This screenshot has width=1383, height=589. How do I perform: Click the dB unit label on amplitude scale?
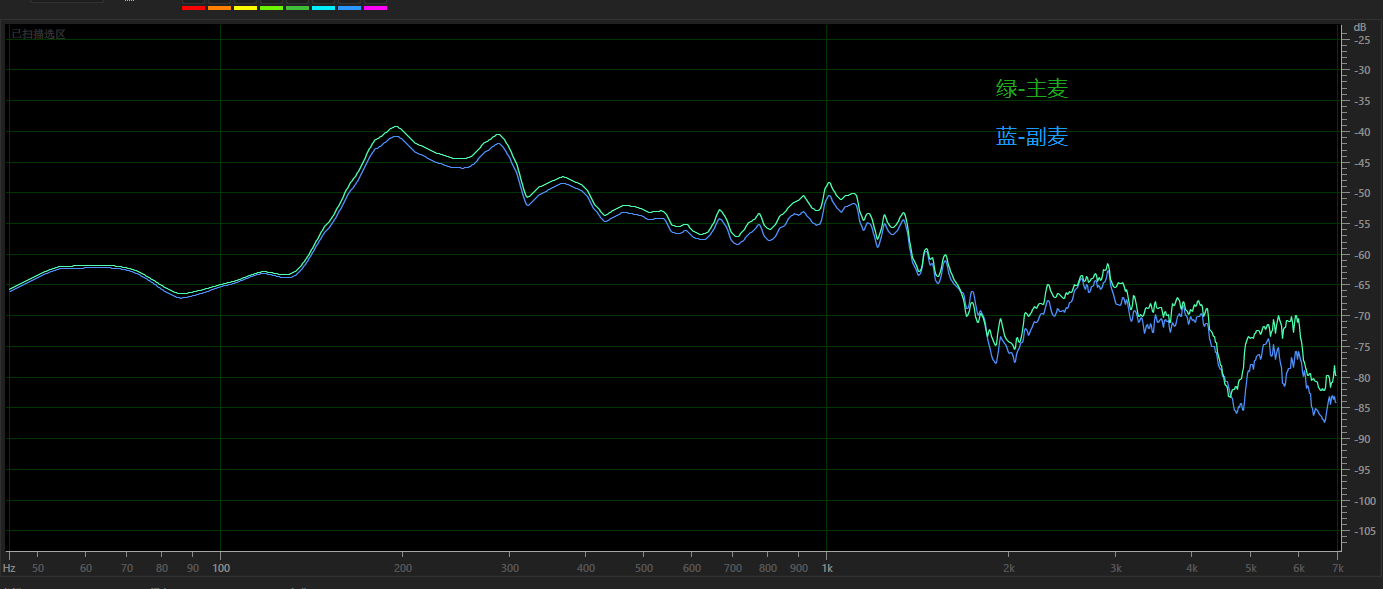tap(1359, 27)
